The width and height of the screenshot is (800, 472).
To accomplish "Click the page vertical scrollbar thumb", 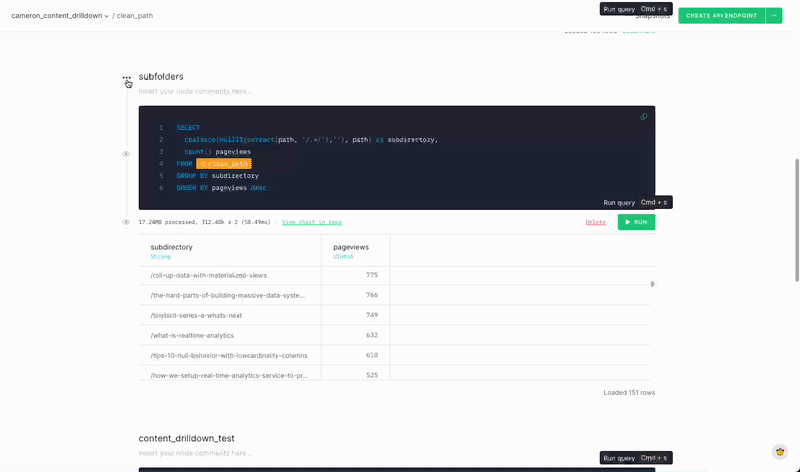I will [796, 220].
